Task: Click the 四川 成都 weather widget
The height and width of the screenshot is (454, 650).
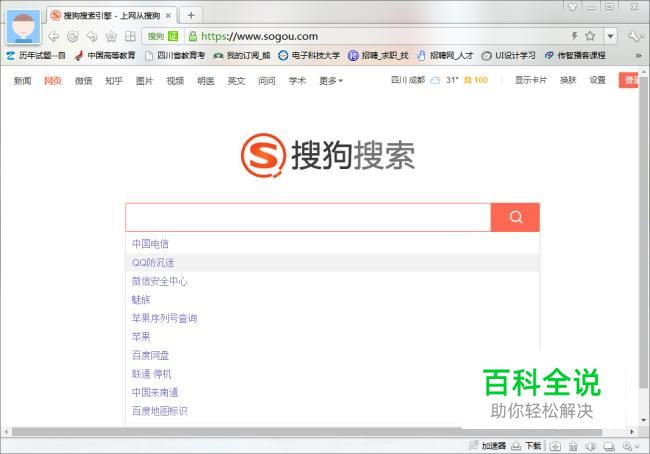Action: point(439,80)
